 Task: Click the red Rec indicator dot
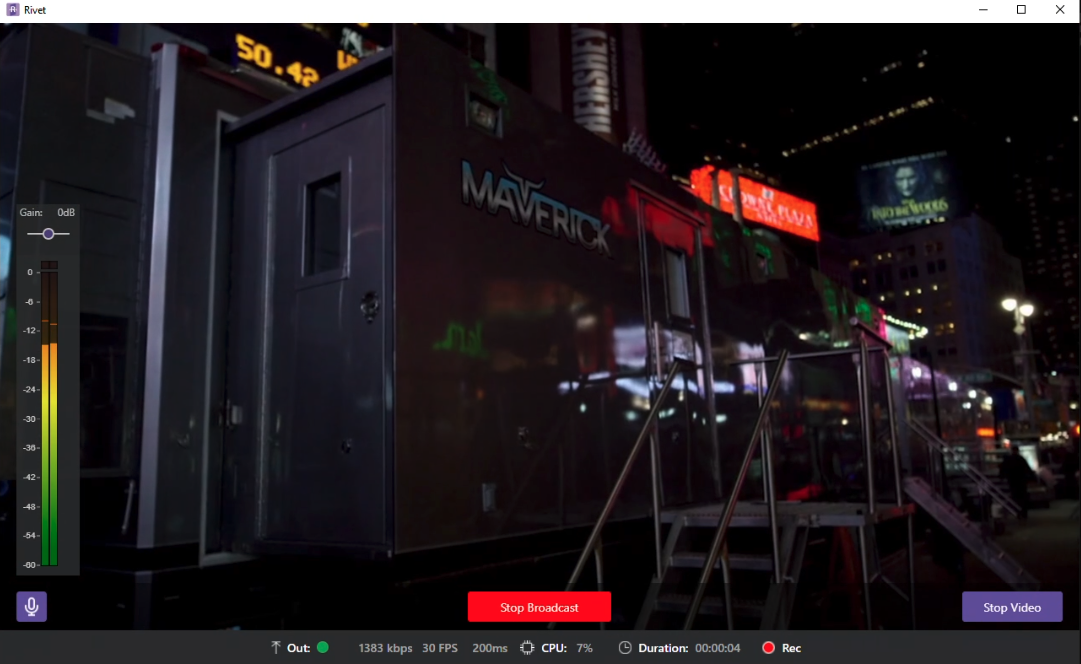(769, 647)
